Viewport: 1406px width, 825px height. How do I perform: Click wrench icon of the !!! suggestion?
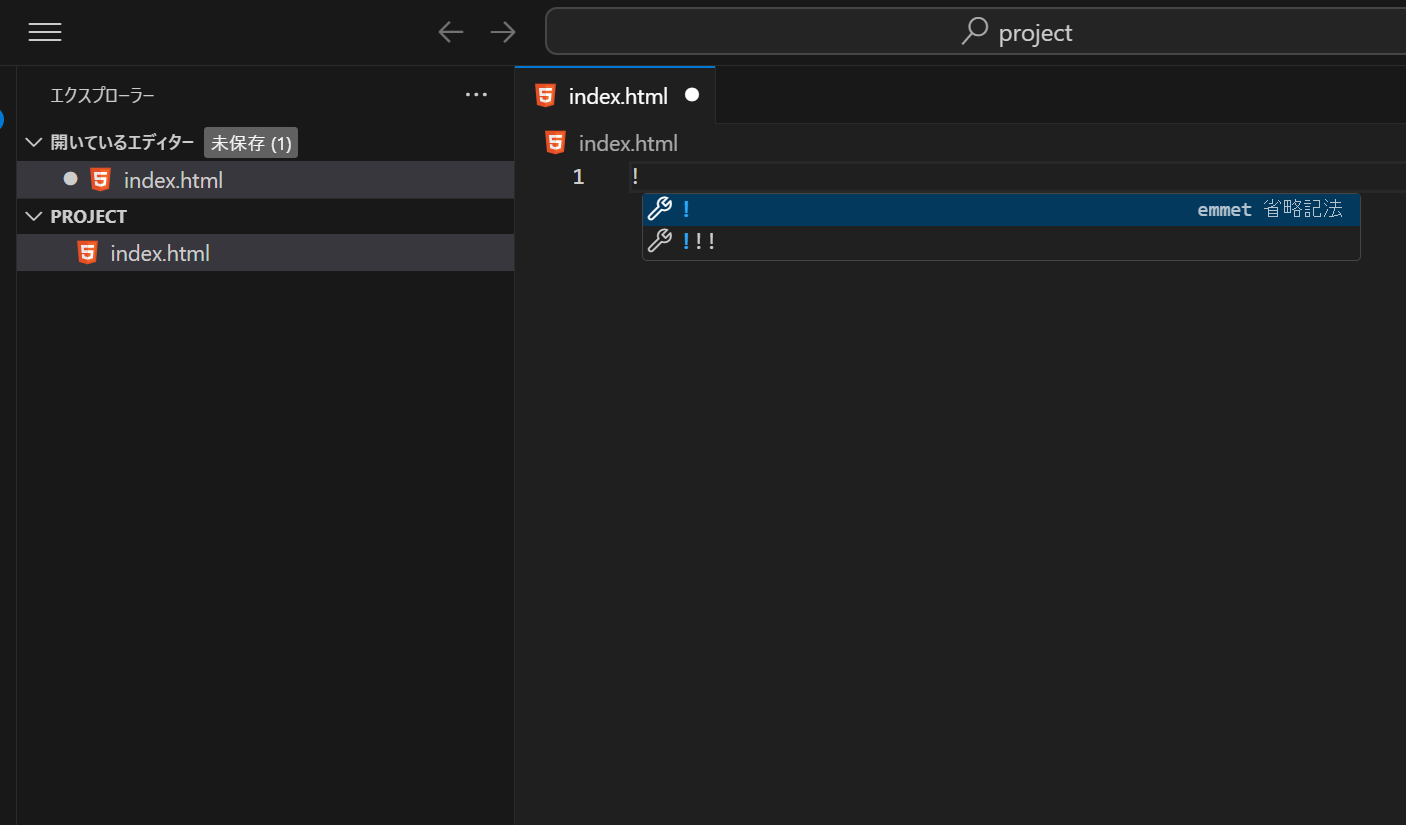pos(659,241)
